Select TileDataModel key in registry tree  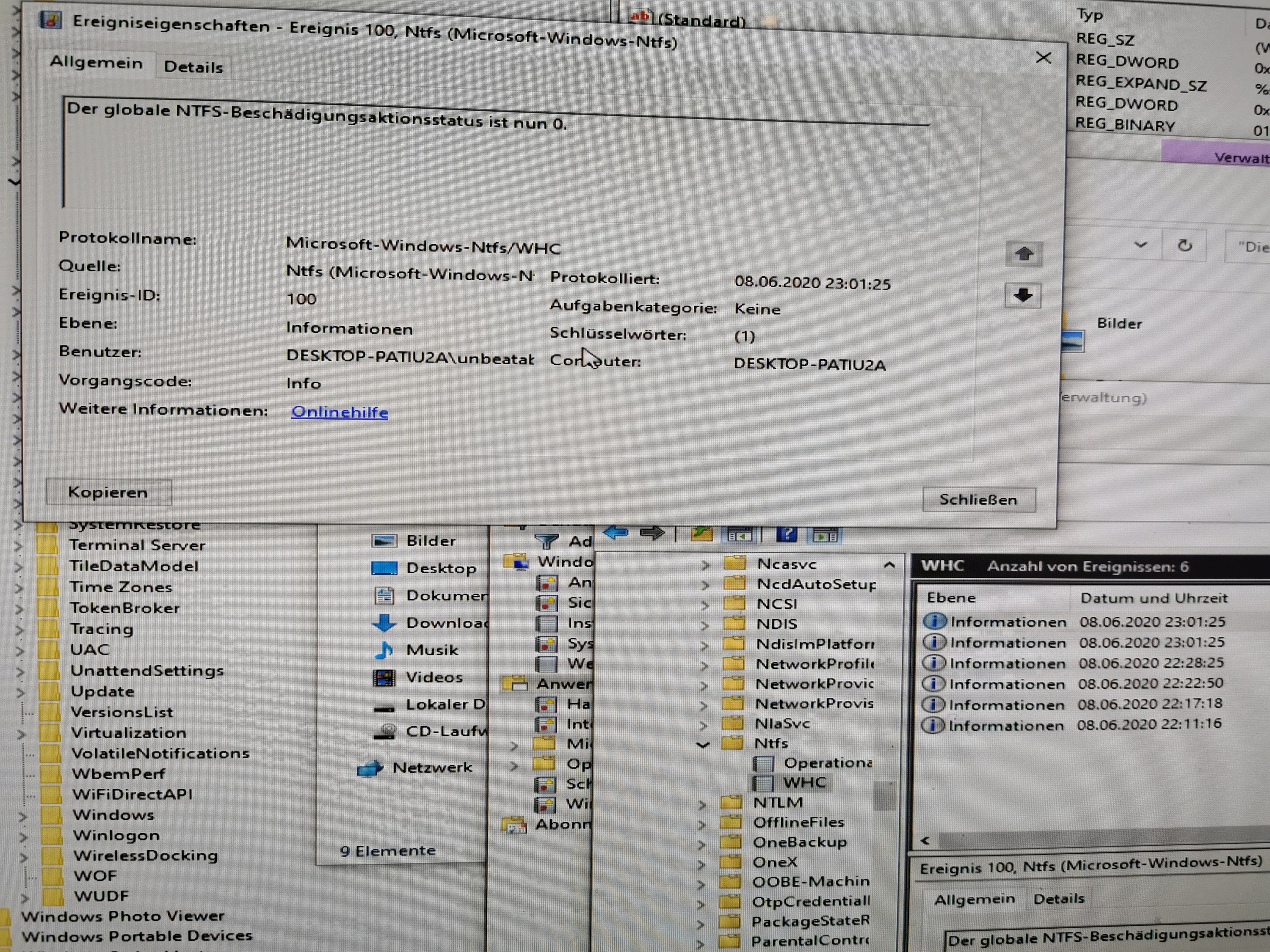[133, 567]
